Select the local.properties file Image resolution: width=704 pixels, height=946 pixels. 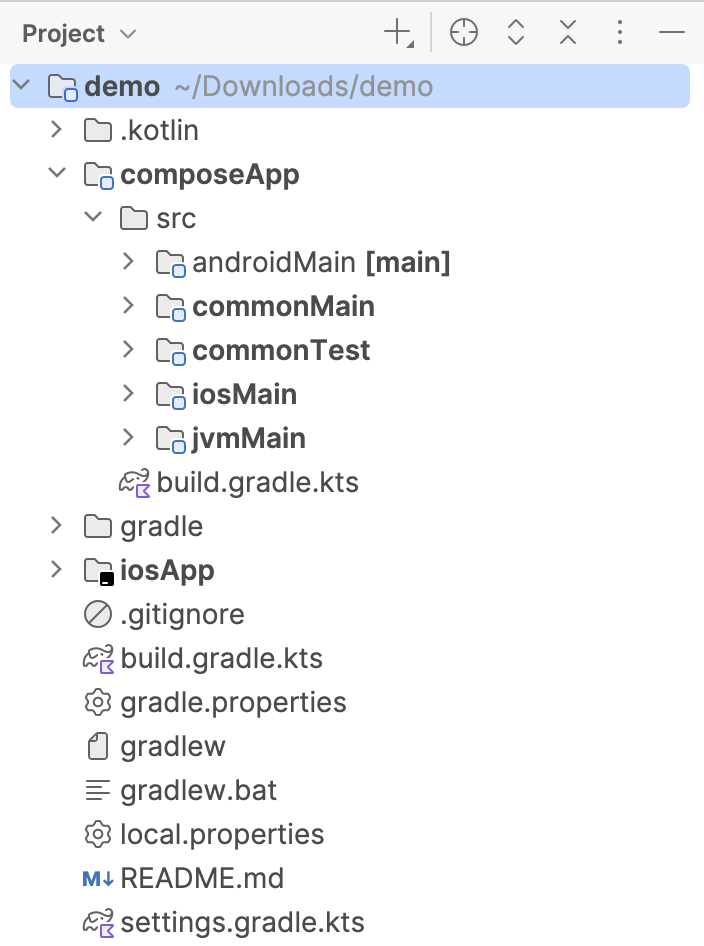coord(222,834)
